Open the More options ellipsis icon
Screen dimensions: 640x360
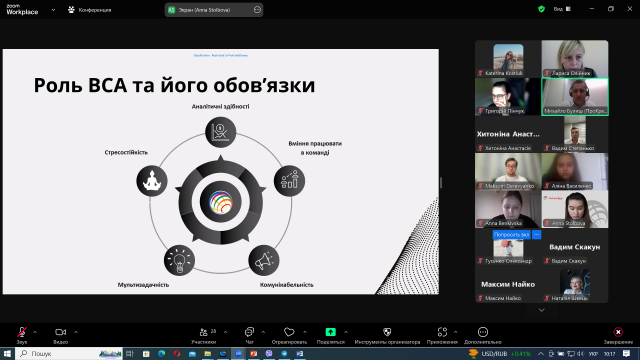[482, 332]
